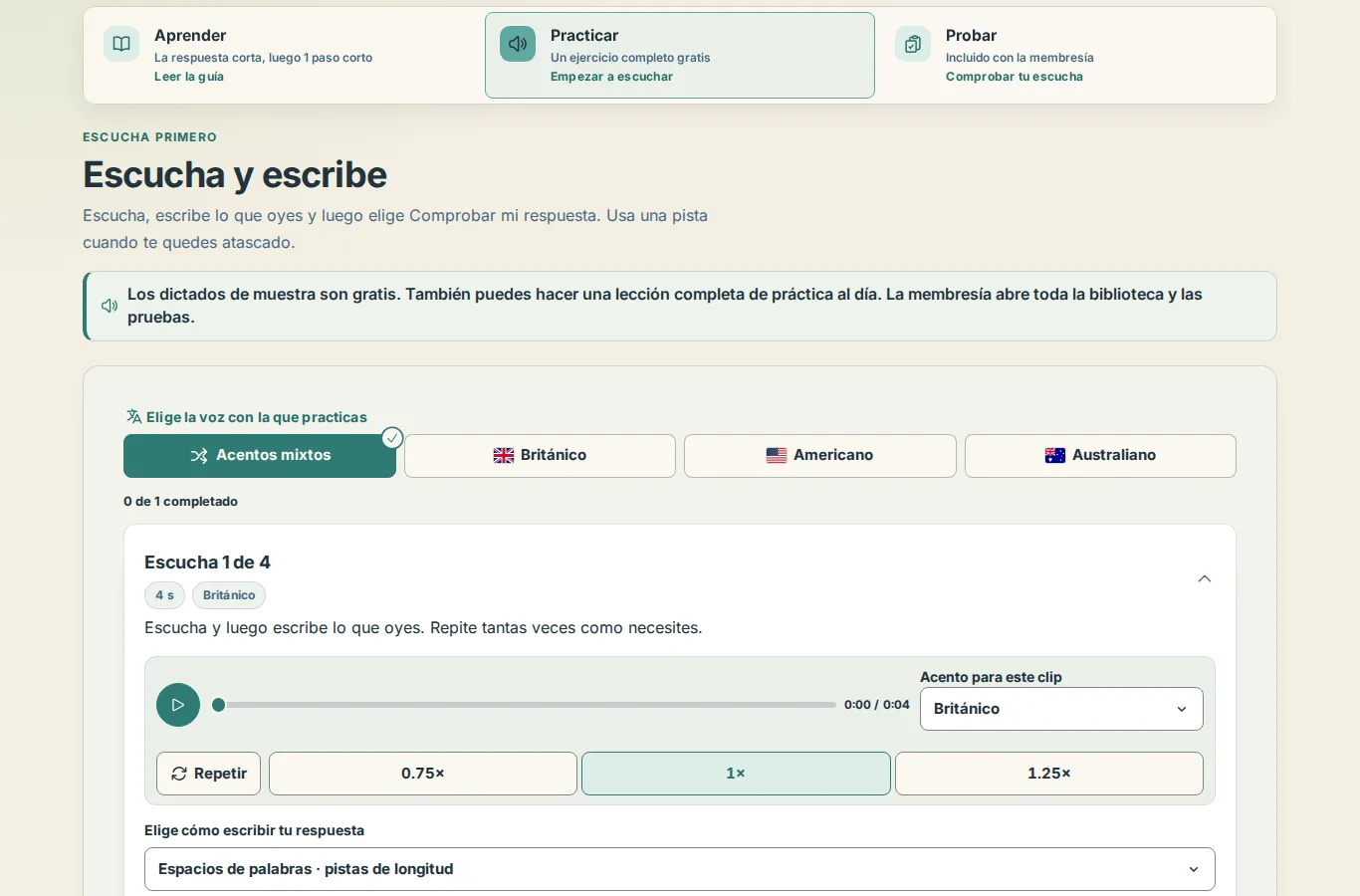This screenshot has width=1360, height=896.
Task: Select the Australiano voice option
Action: pos(1100,456)
